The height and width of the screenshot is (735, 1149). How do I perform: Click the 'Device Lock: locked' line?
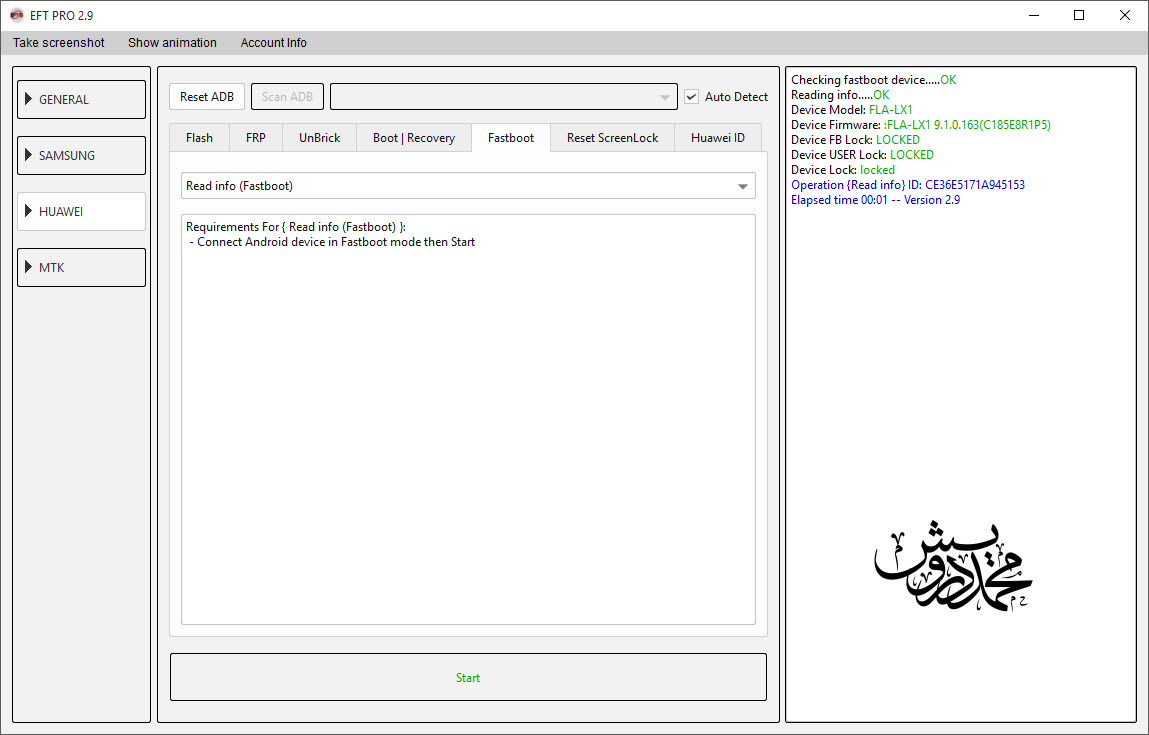point(843,170)
